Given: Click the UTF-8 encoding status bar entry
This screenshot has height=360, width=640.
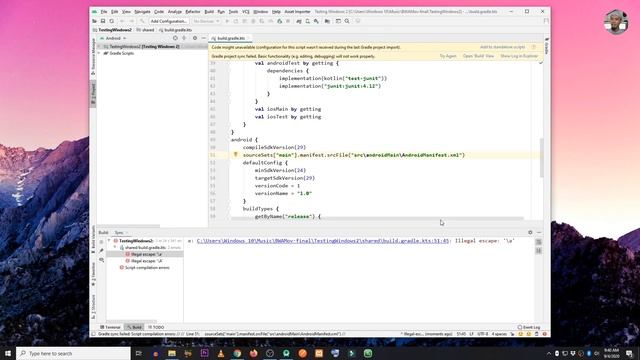Looking at the screenshot, I should [x=482, y=334].
